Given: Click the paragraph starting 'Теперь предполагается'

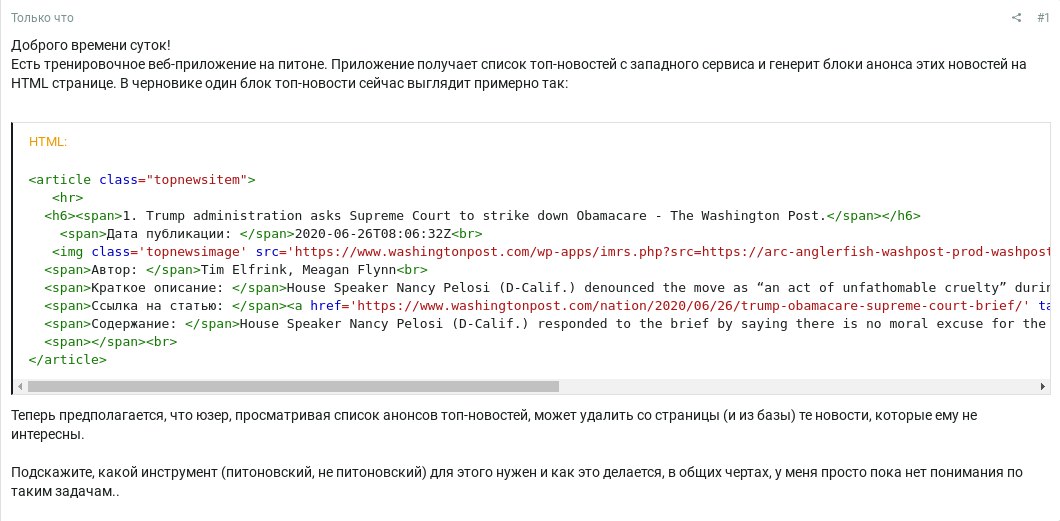Looking at the screenshot, I should point(494,424).
